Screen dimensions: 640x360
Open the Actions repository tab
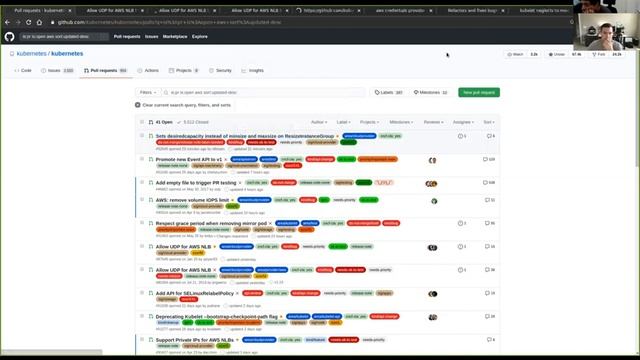point(148,71)
